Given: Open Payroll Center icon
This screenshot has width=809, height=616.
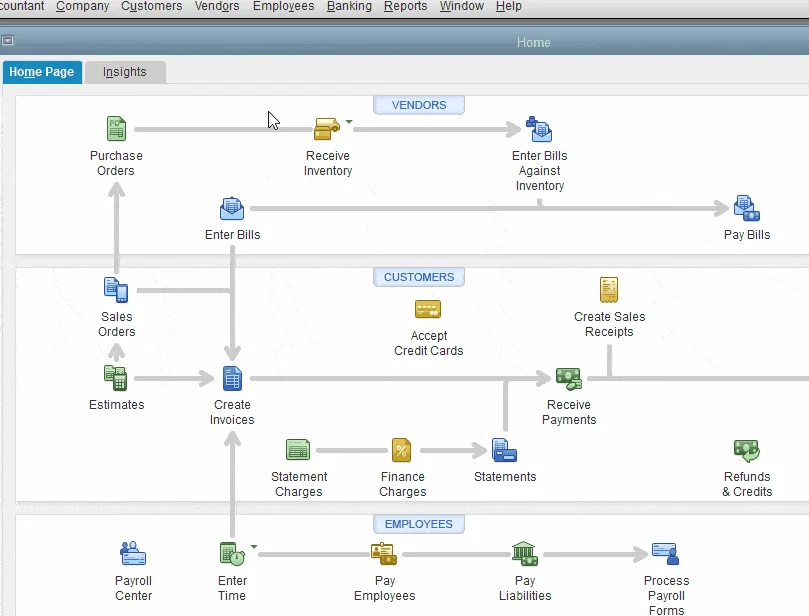Looking at the screenshot, I should 133,554.
